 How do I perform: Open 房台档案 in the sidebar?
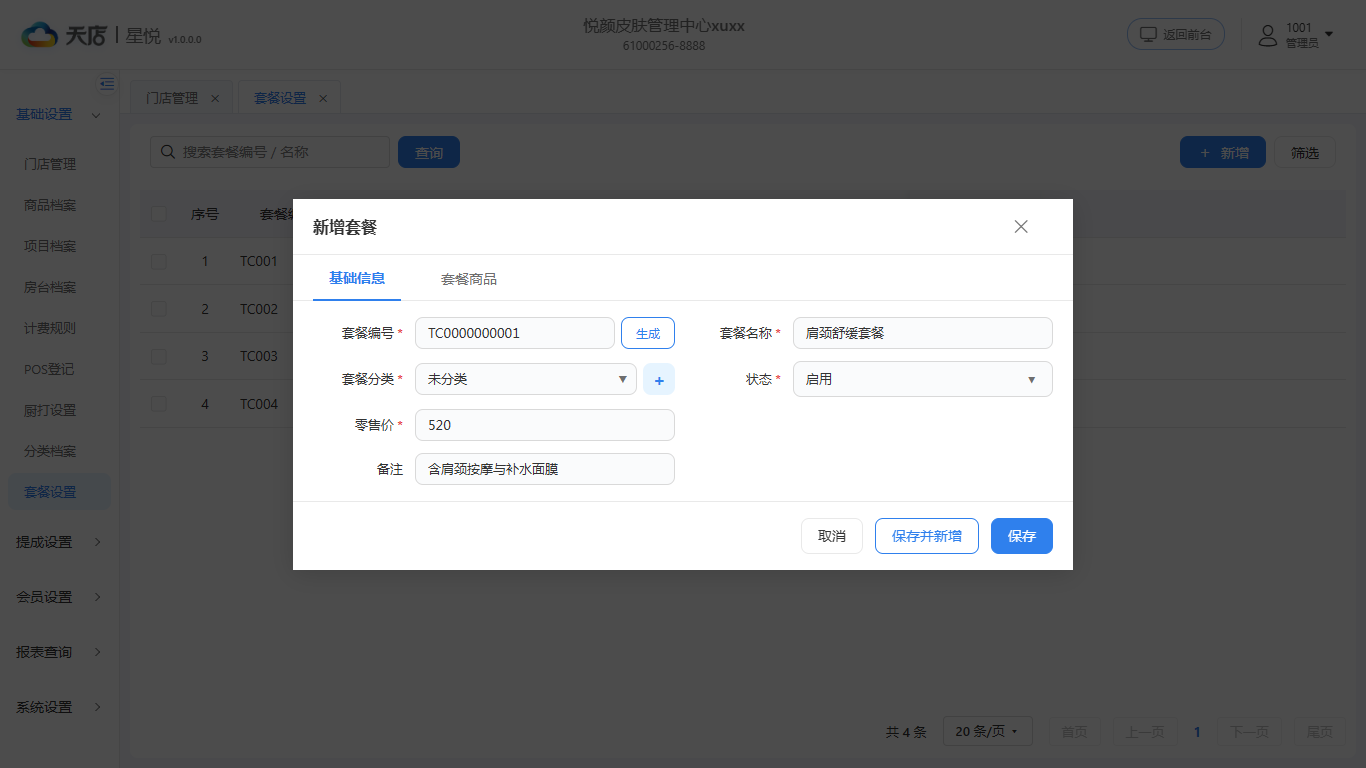(x=50, y=287)
